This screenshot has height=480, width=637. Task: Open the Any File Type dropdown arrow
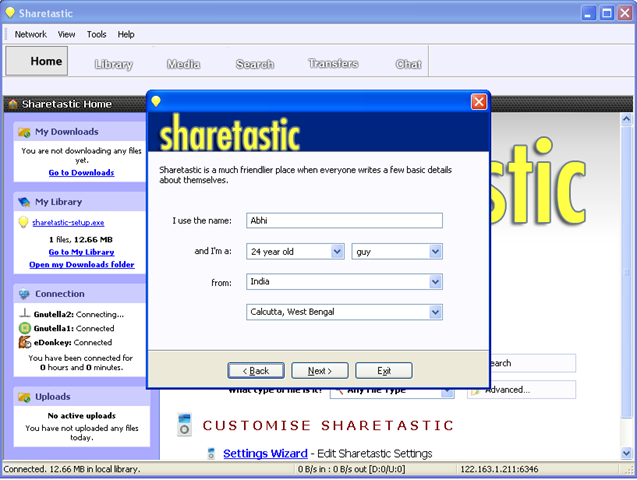point(448,392)
